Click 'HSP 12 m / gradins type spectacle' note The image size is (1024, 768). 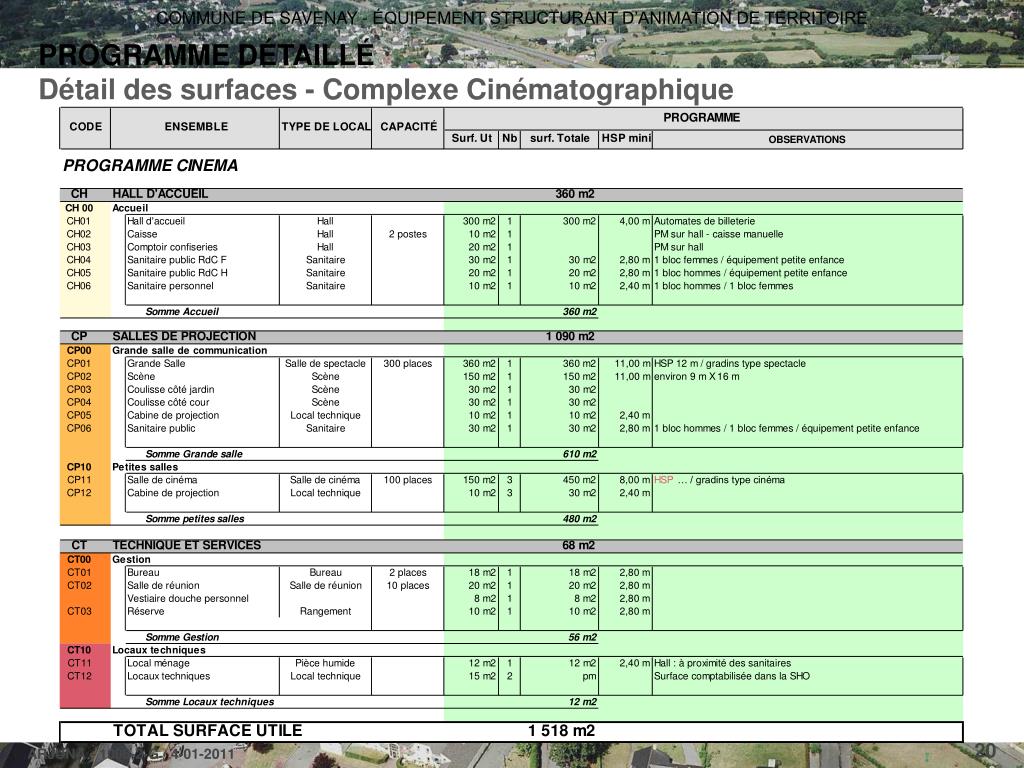(x=730, y=364)
